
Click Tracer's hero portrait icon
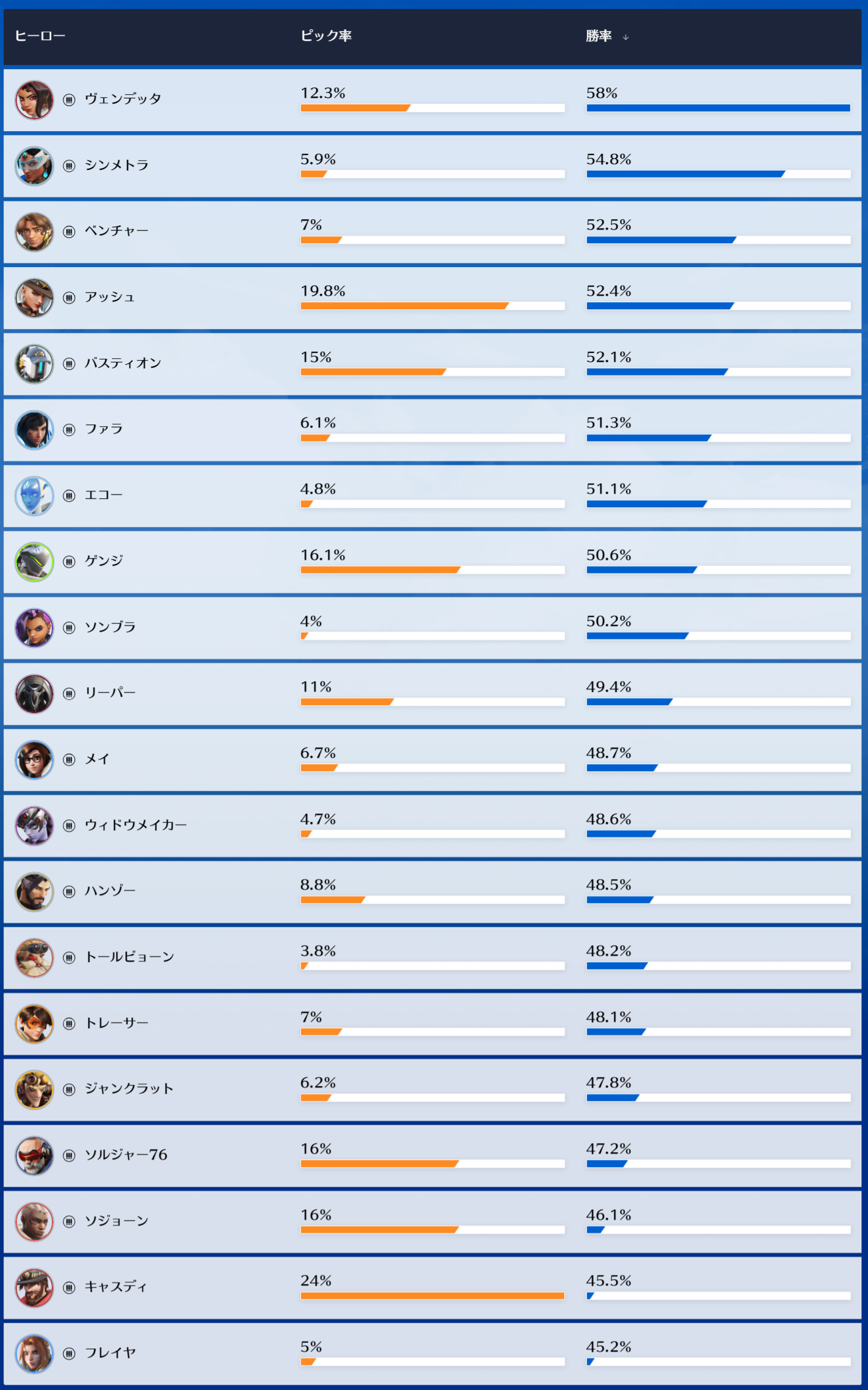[x=34, y=1024]
